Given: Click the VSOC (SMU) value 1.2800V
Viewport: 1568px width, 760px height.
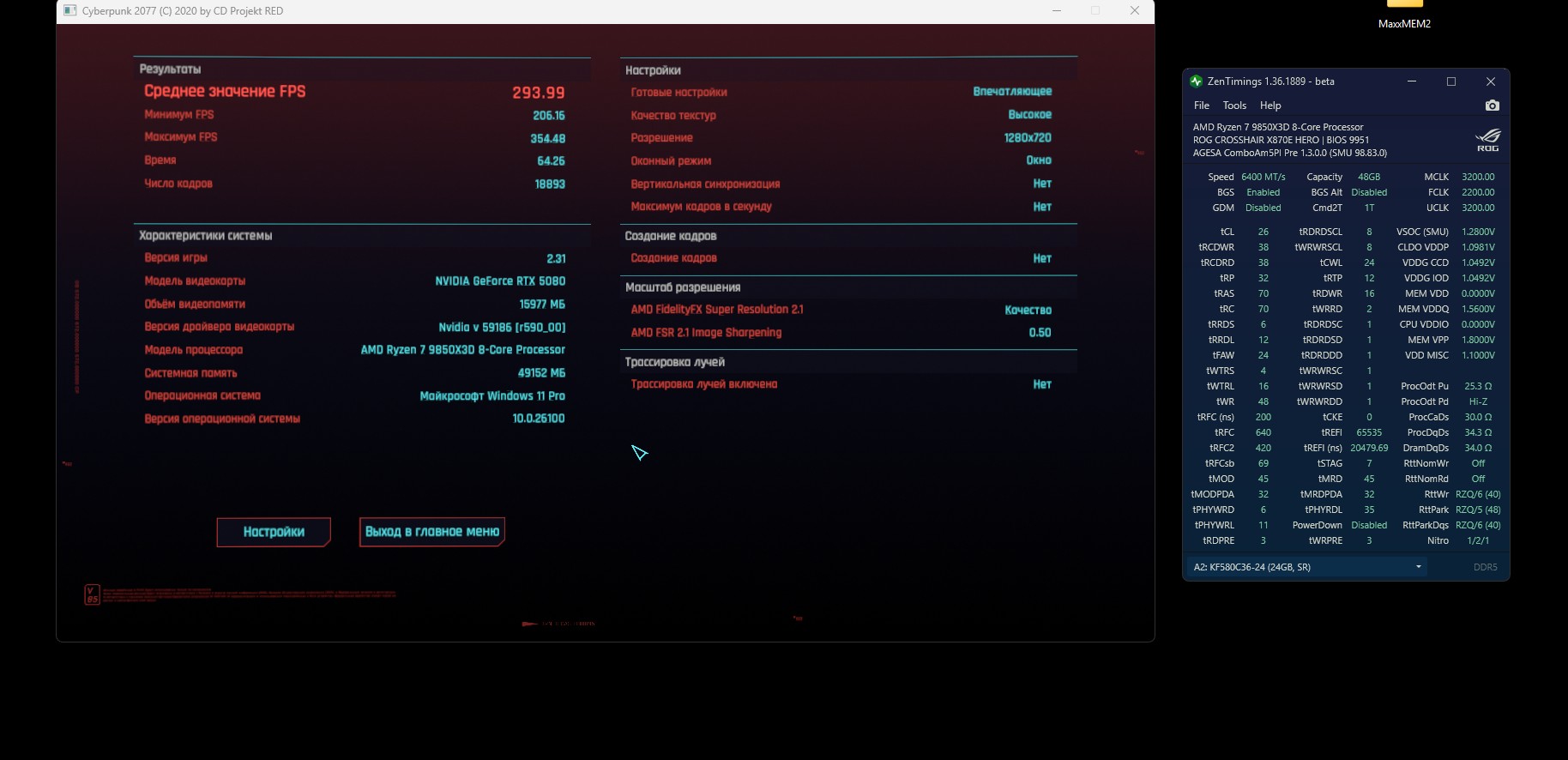Looking at the screenshot, I should pos(1478,232).
